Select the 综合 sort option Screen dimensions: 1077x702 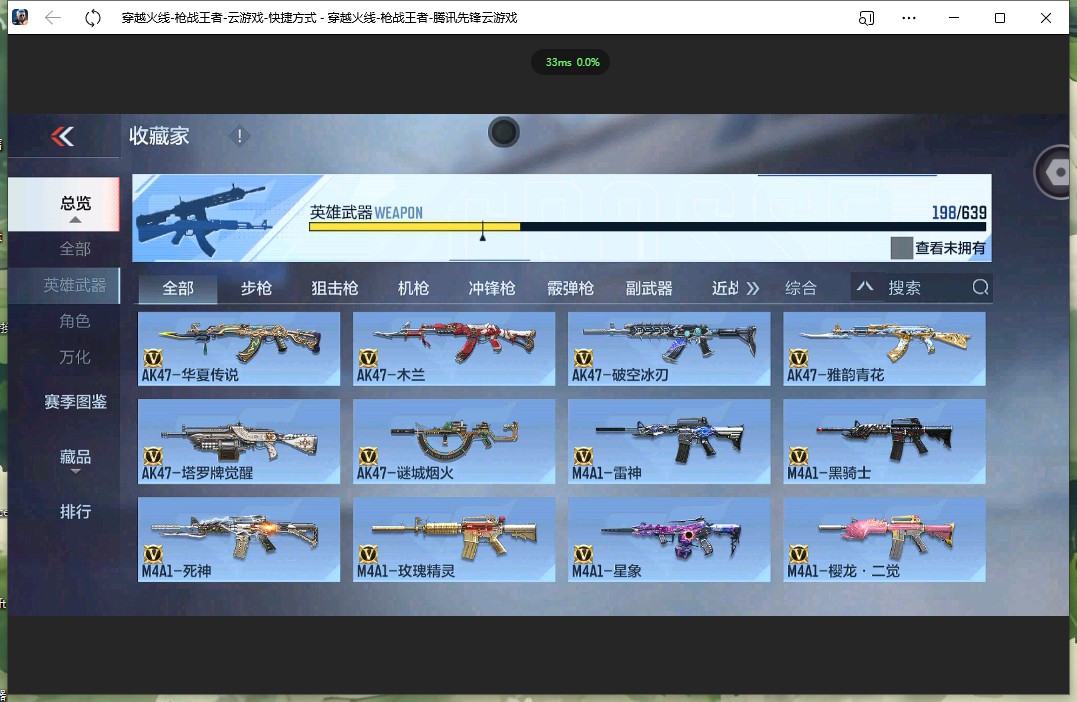click(801, 288)
